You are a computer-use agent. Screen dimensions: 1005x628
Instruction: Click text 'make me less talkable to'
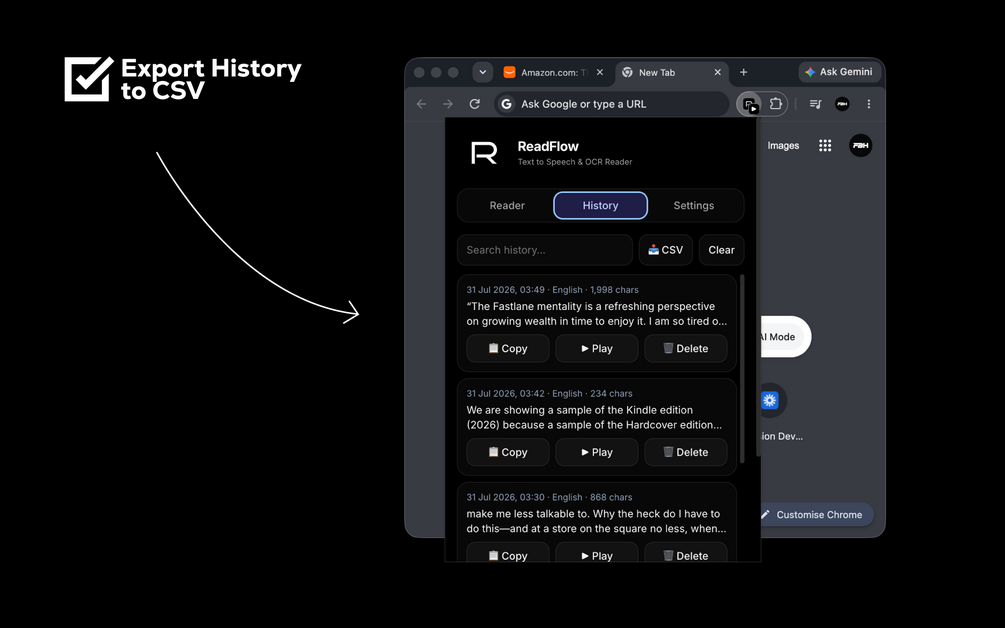[528, 514]
